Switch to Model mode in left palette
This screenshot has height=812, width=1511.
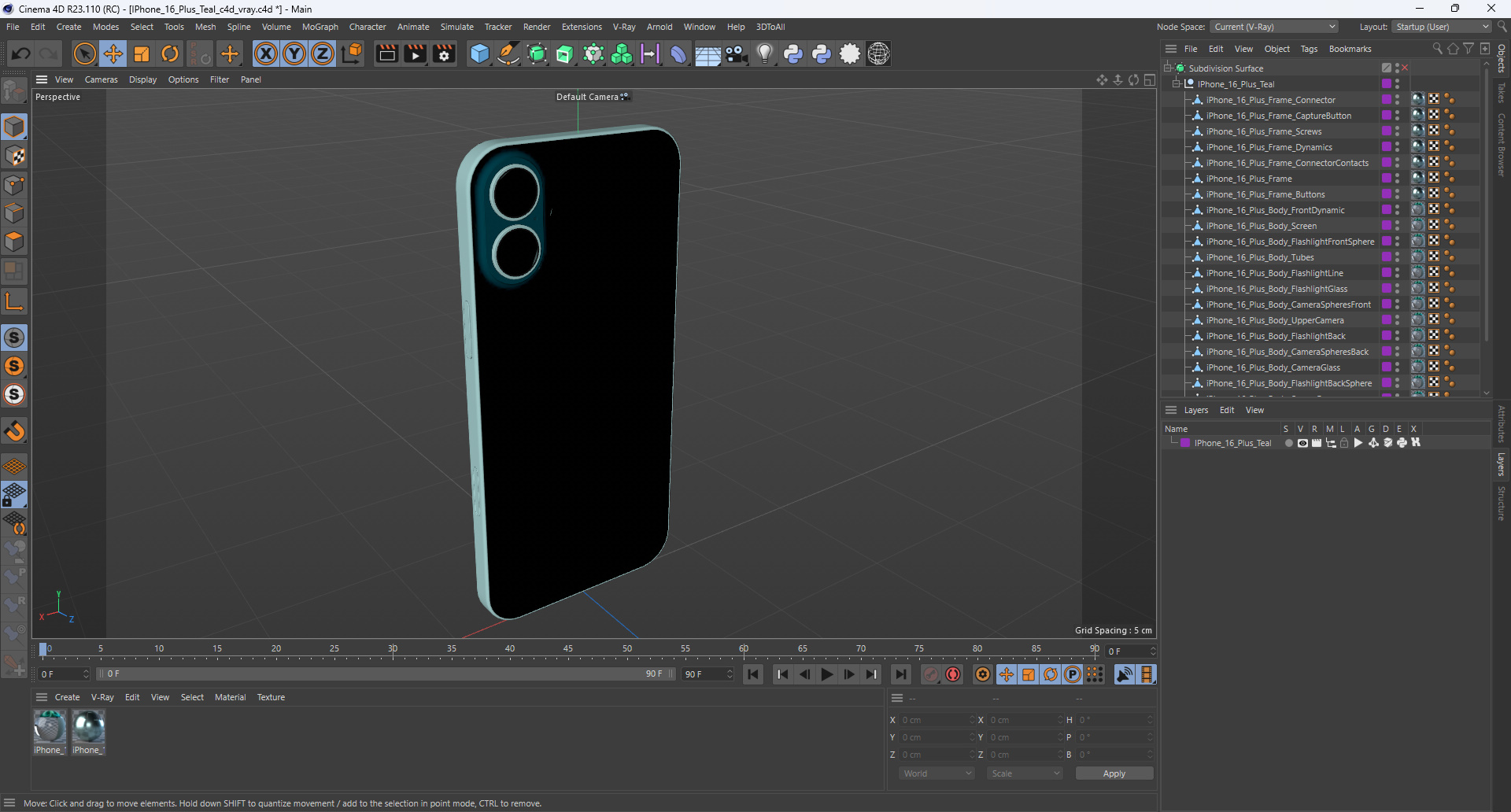coord(14,127)
